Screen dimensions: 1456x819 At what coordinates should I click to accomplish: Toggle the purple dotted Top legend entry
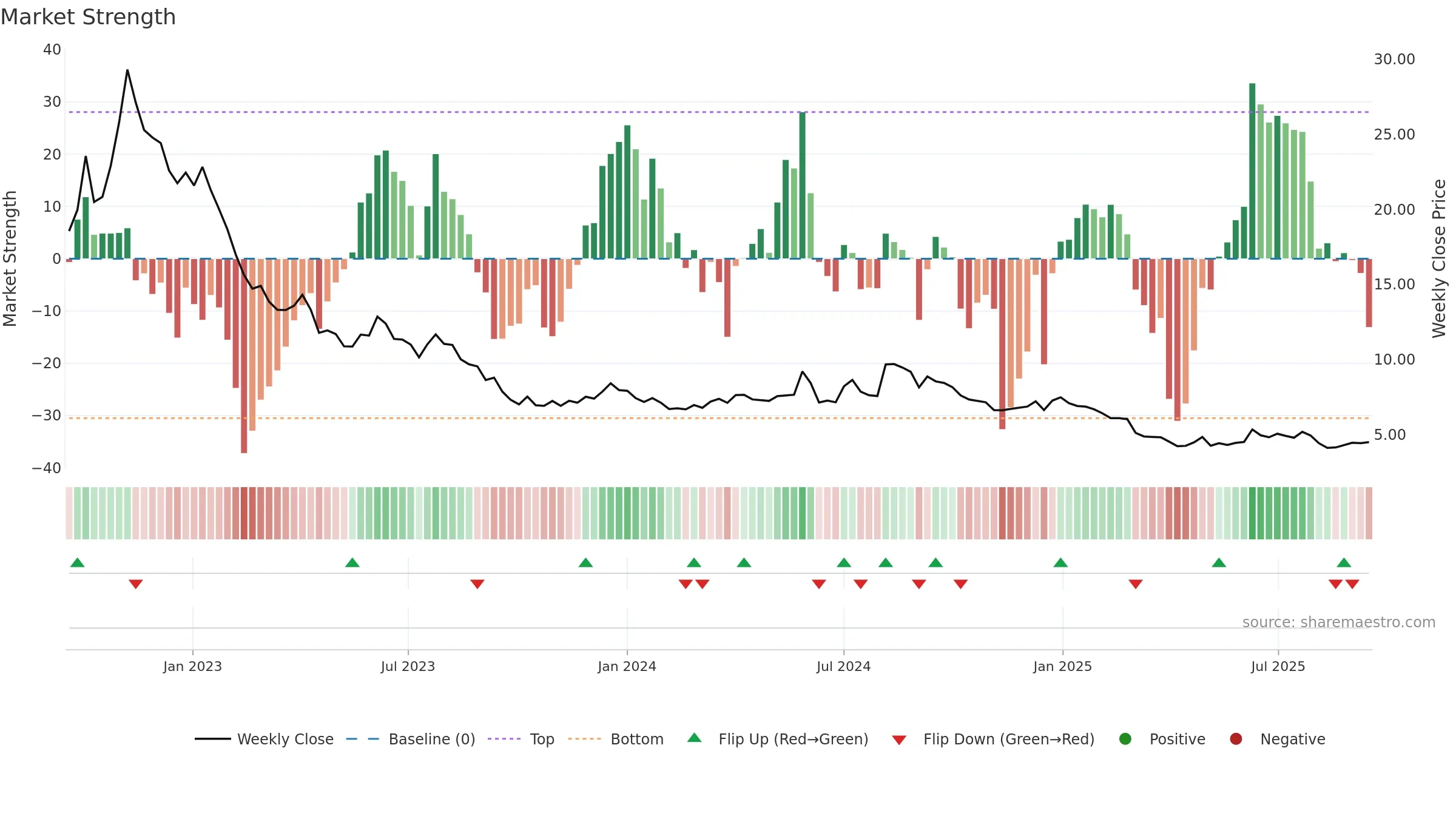pos(521,739)
